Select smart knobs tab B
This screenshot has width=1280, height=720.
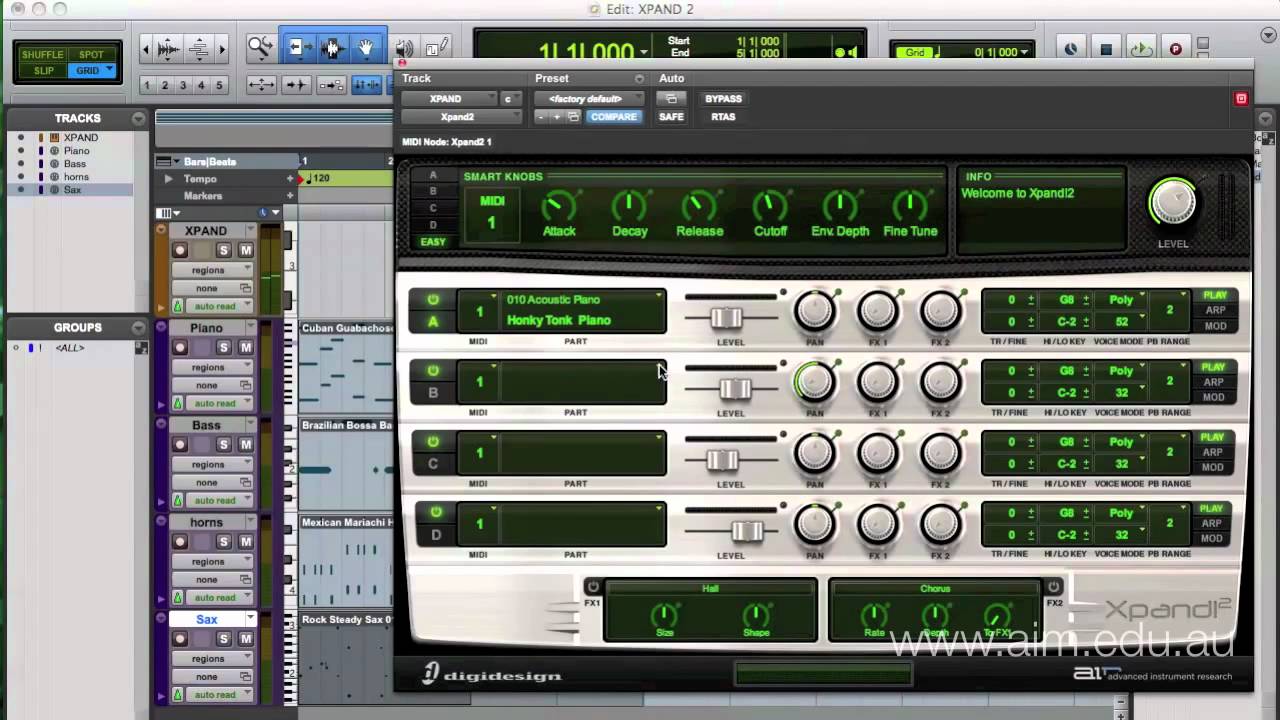(433, 191)
